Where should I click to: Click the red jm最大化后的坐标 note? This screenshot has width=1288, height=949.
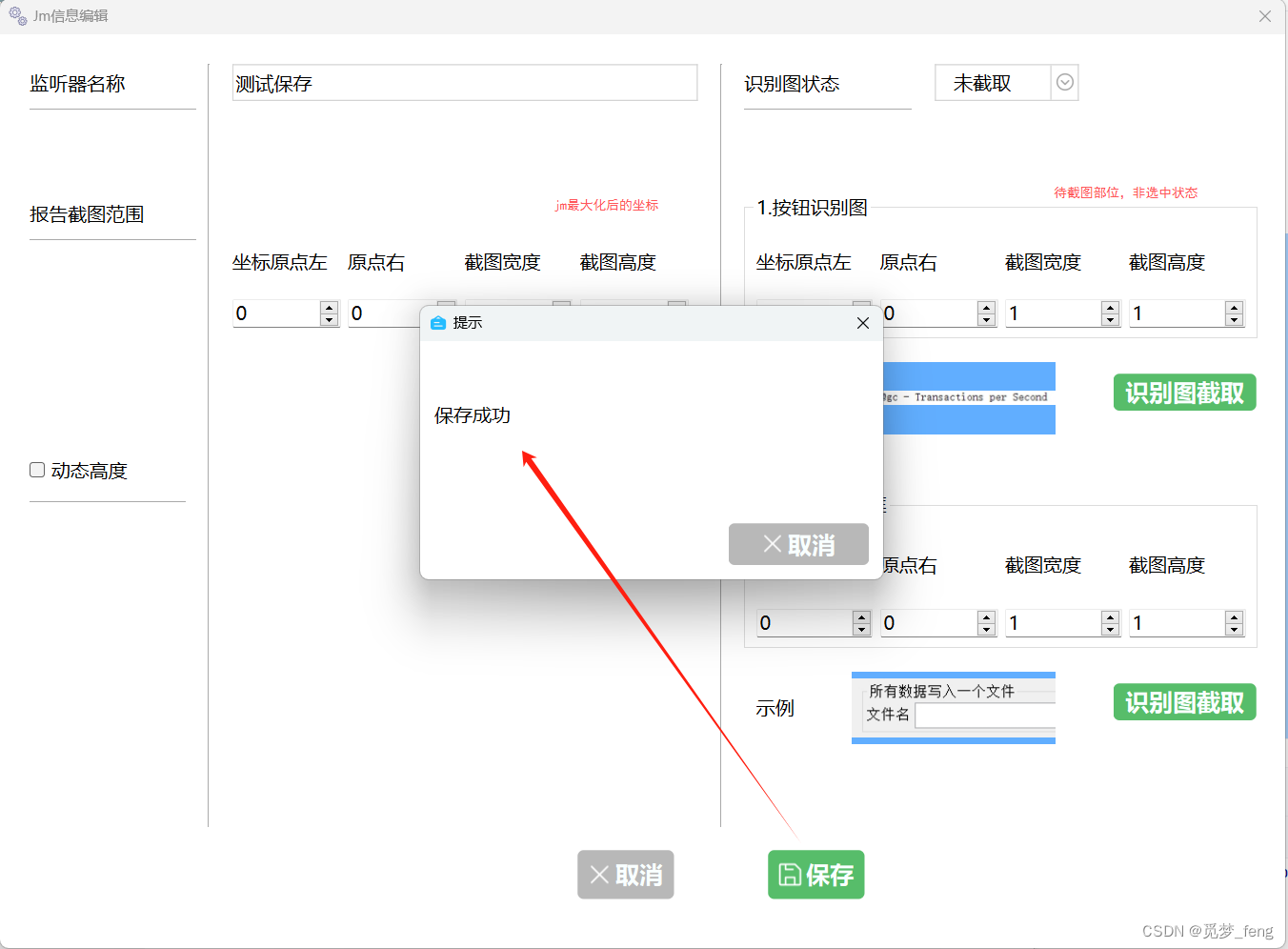click(x=607, y=205)
